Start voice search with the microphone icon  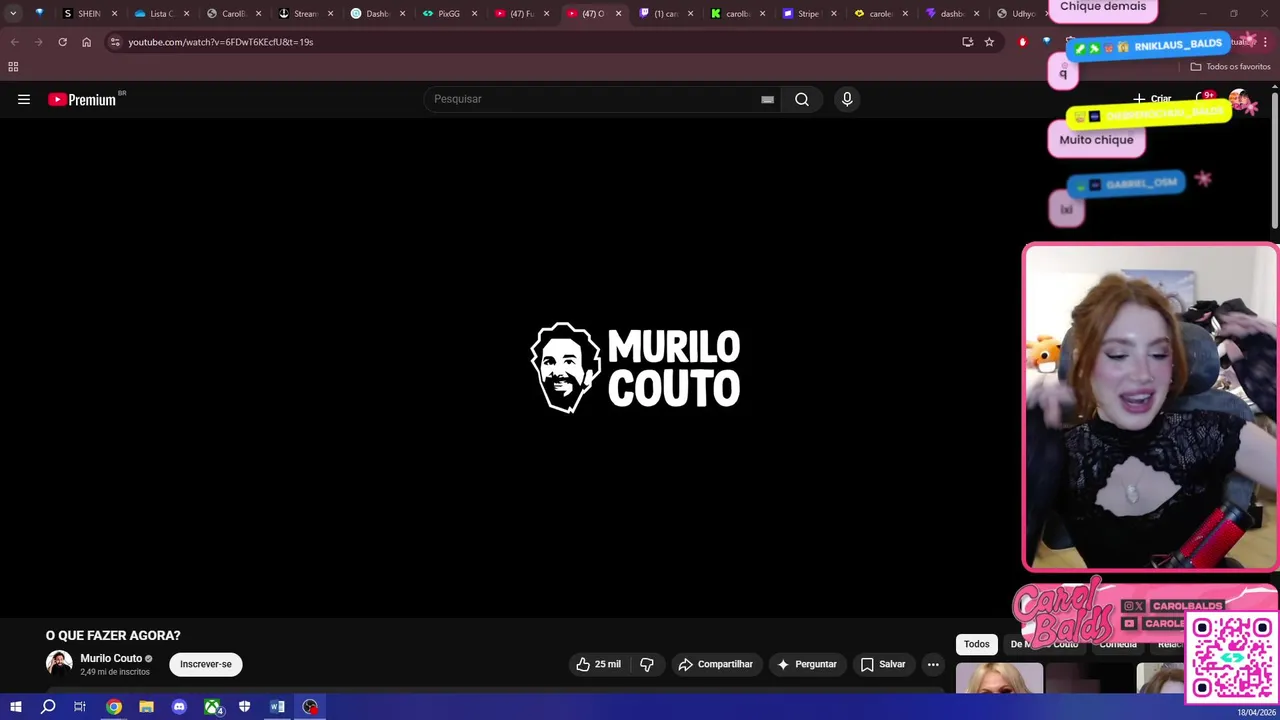pos(847,99)
